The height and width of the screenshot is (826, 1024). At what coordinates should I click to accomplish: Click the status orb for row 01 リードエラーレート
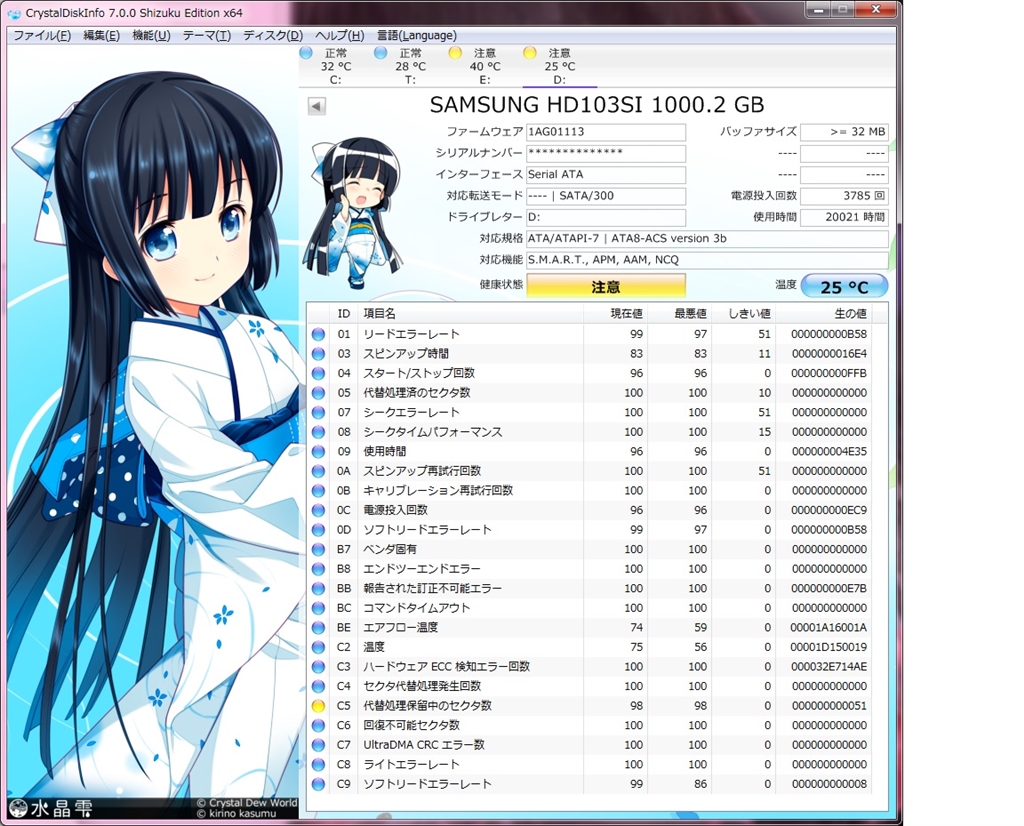point(318,334)
